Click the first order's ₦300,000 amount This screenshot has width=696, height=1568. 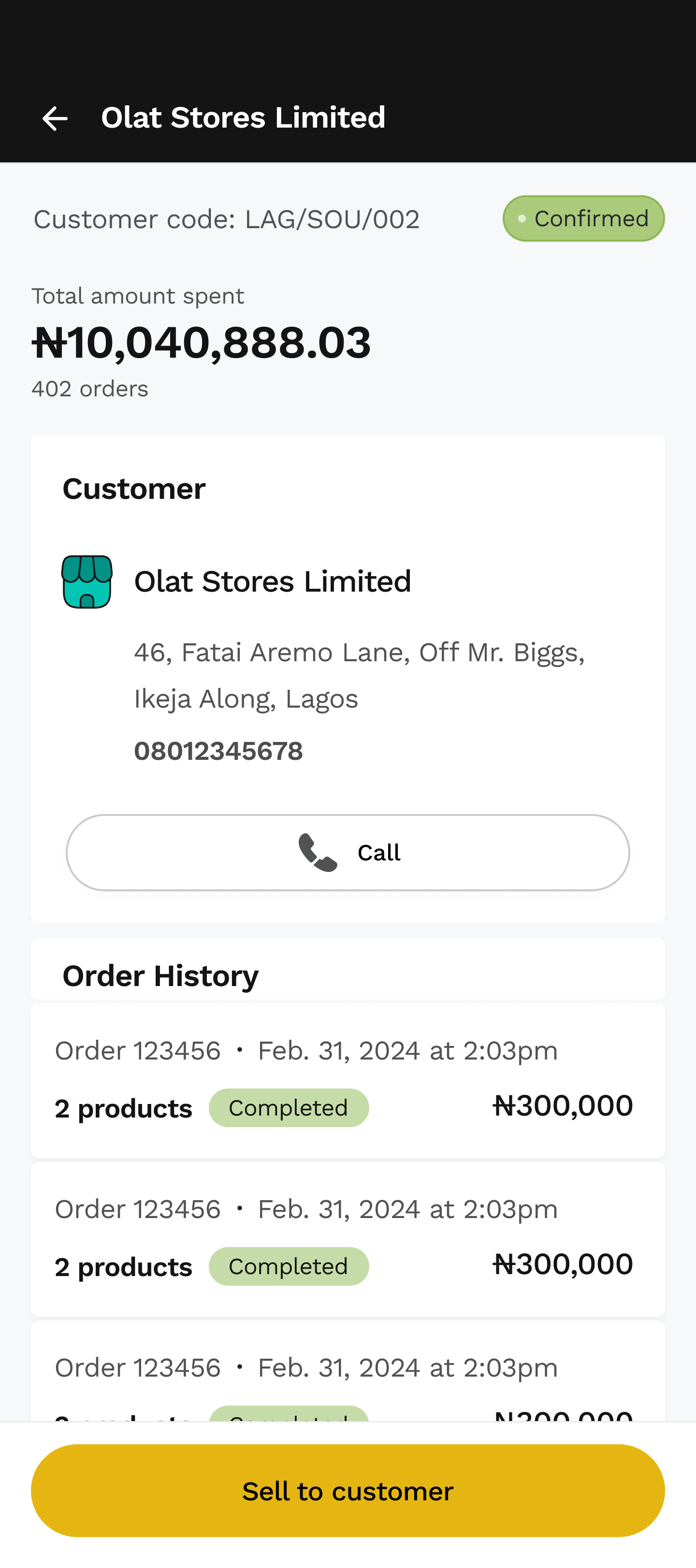click(563, 1105)
